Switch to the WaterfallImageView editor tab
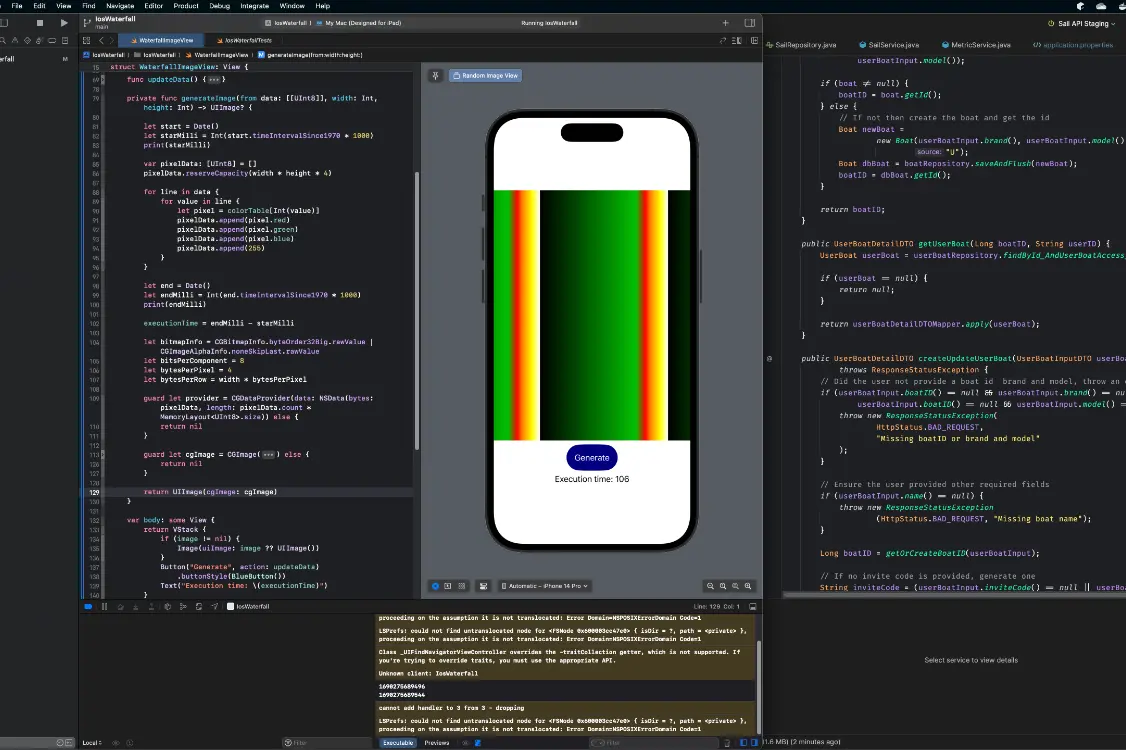 pyautogui.click(x=162, y=40)
